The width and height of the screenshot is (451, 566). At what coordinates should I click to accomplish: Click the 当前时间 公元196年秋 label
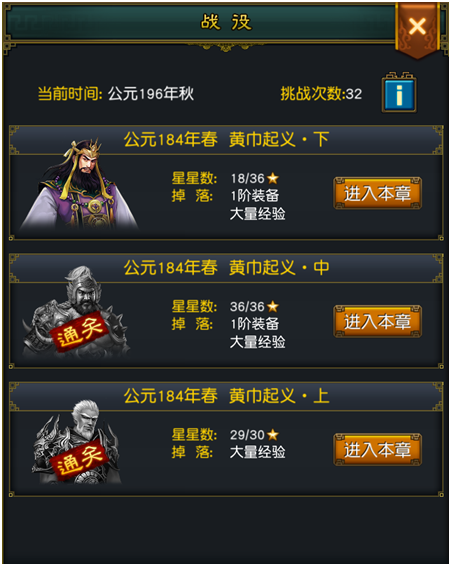116,94
